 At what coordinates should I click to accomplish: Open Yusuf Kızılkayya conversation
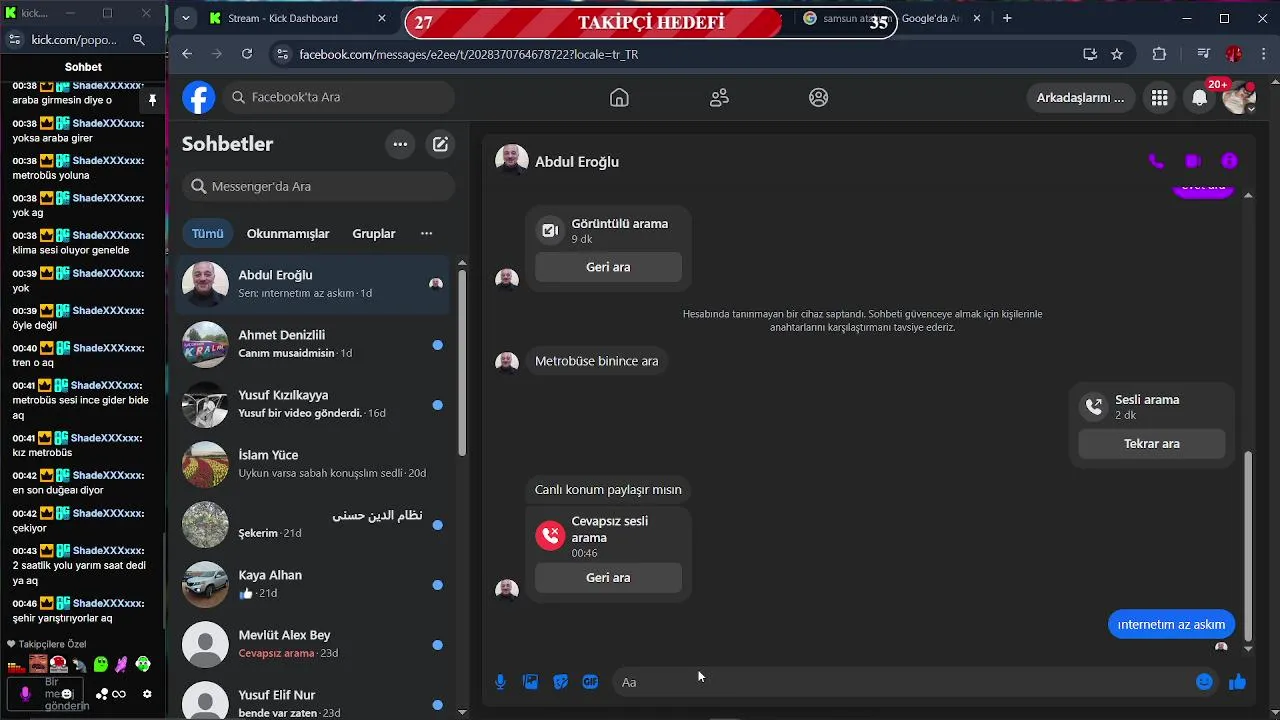[x=312, y=405]
